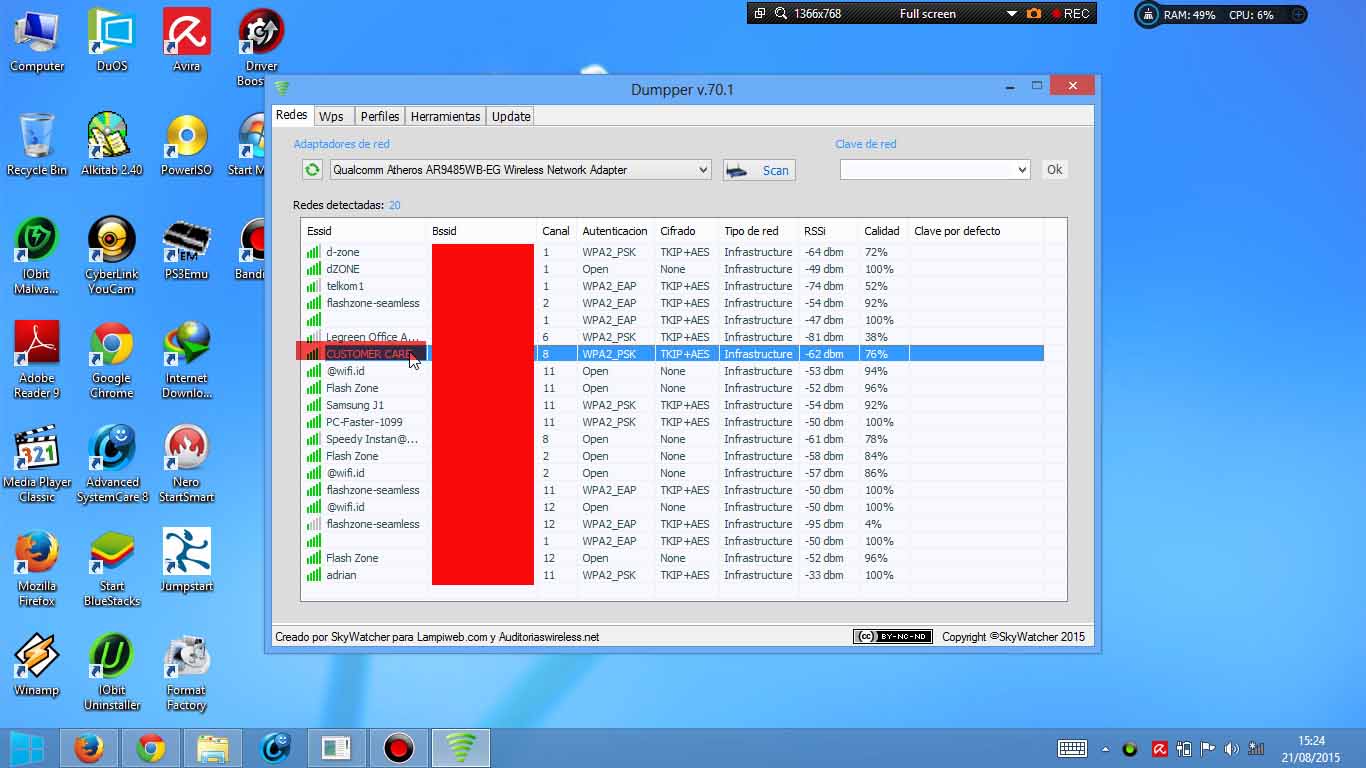This screenshot has width=1366, height=768.
Task: Sort by the Canal column header
Action: click(x=557, y=231)
